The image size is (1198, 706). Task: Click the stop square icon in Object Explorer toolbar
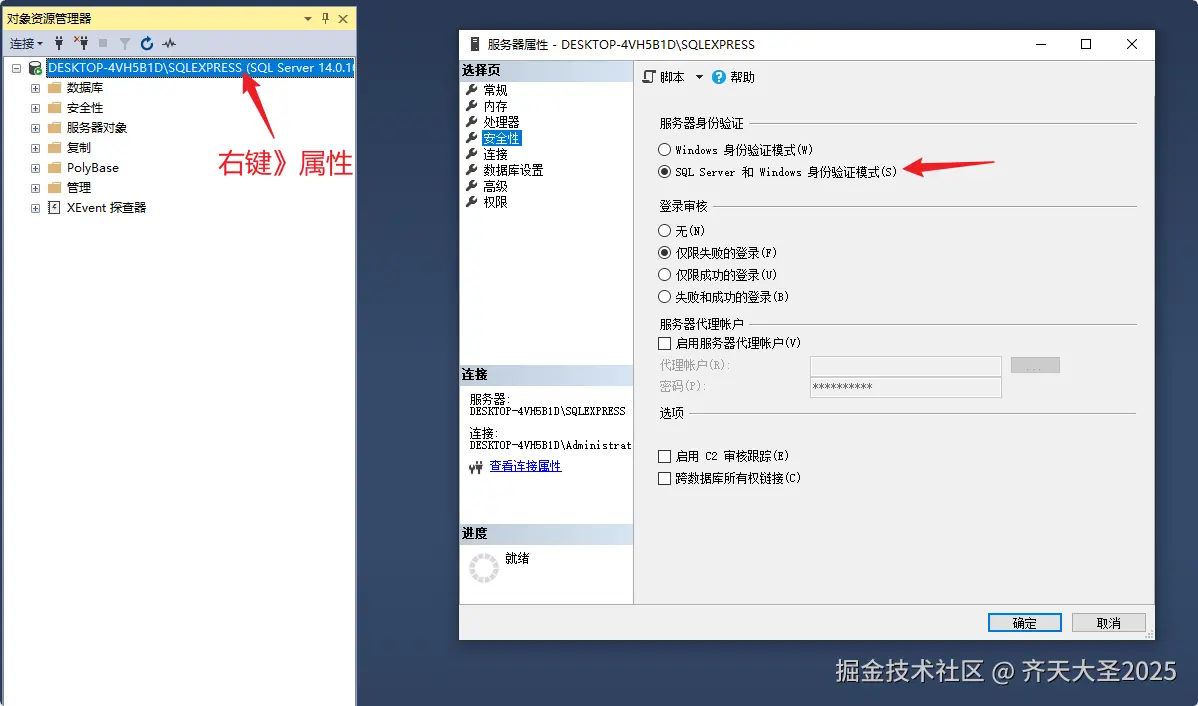(103, 44)
